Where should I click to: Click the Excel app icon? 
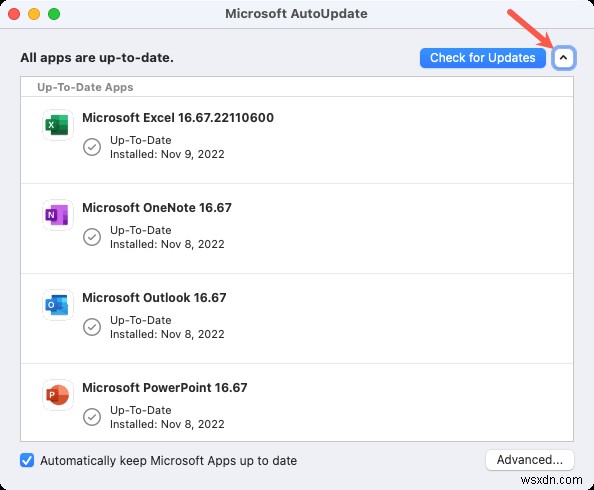58,125
